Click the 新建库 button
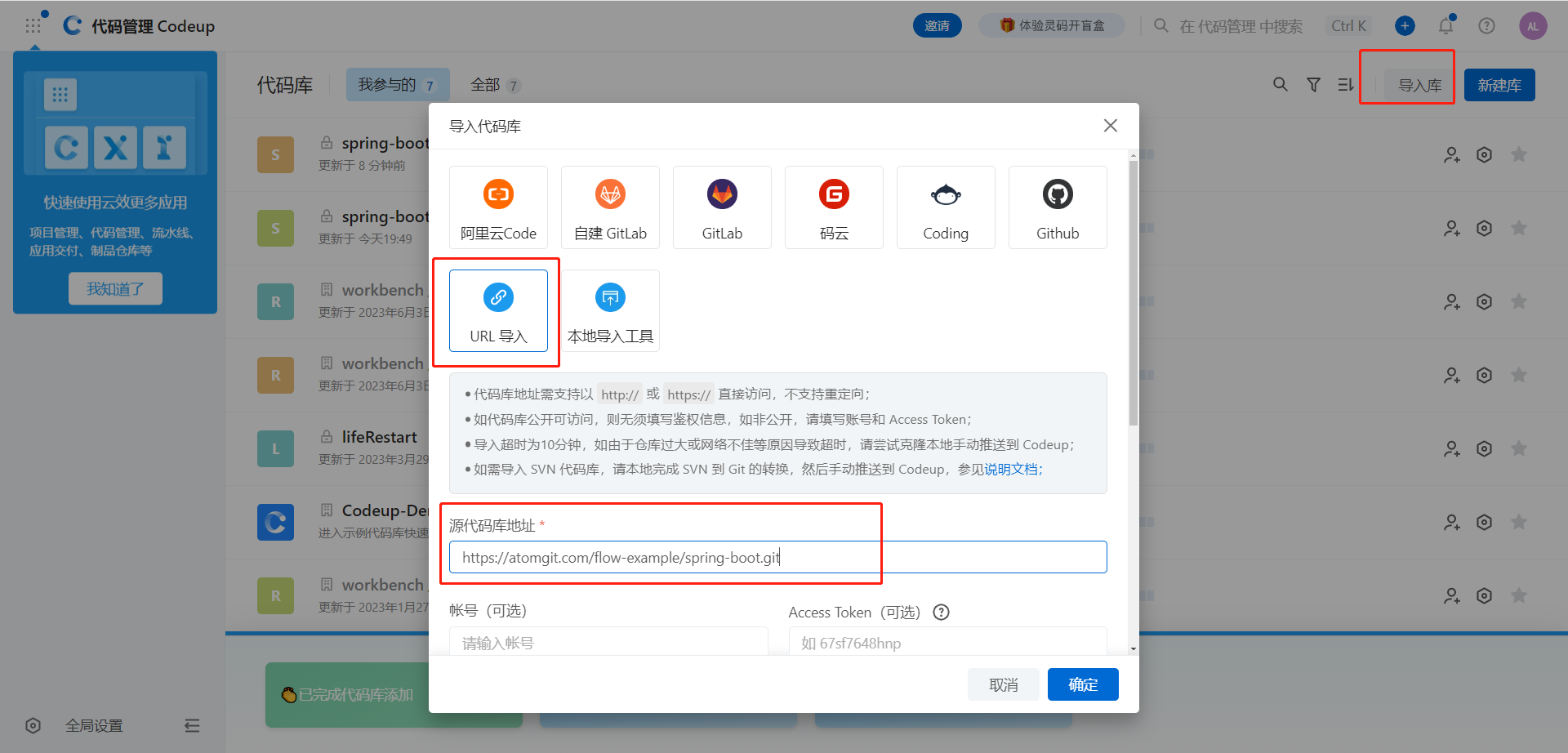The image size is (1568, 753). pos(1499,85)
